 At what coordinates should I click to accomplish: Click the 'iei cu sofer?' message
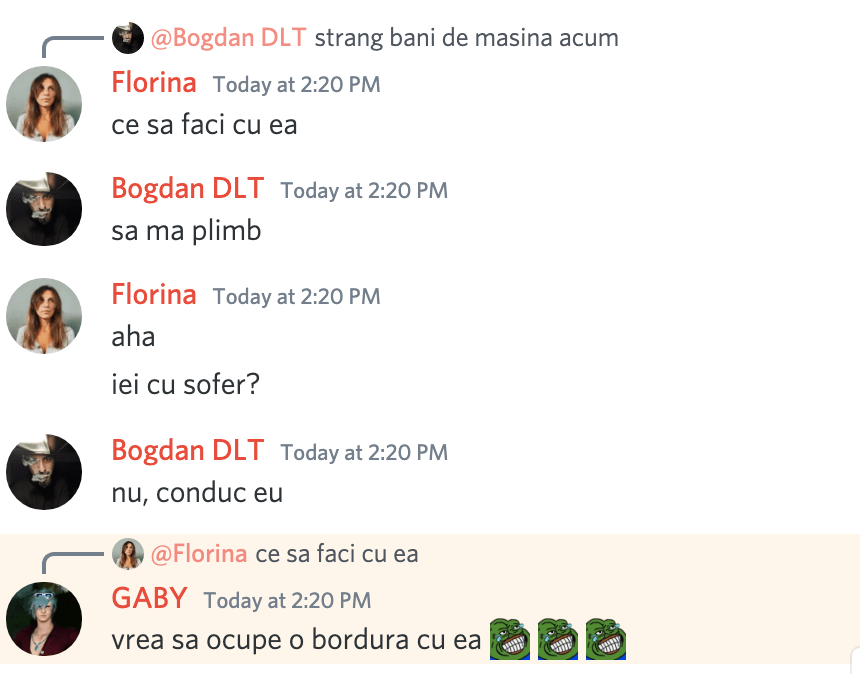click(185, 384)
